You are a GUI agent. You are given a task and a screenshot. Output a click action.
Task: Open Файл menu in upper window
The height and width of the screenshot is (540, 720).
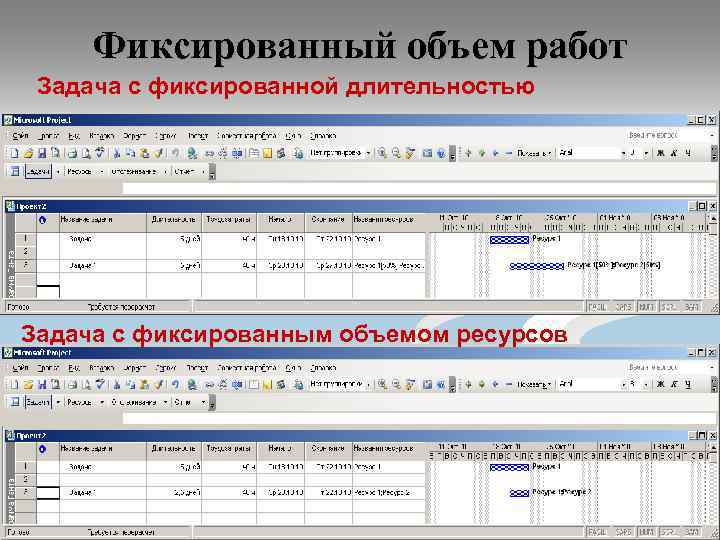21,136
